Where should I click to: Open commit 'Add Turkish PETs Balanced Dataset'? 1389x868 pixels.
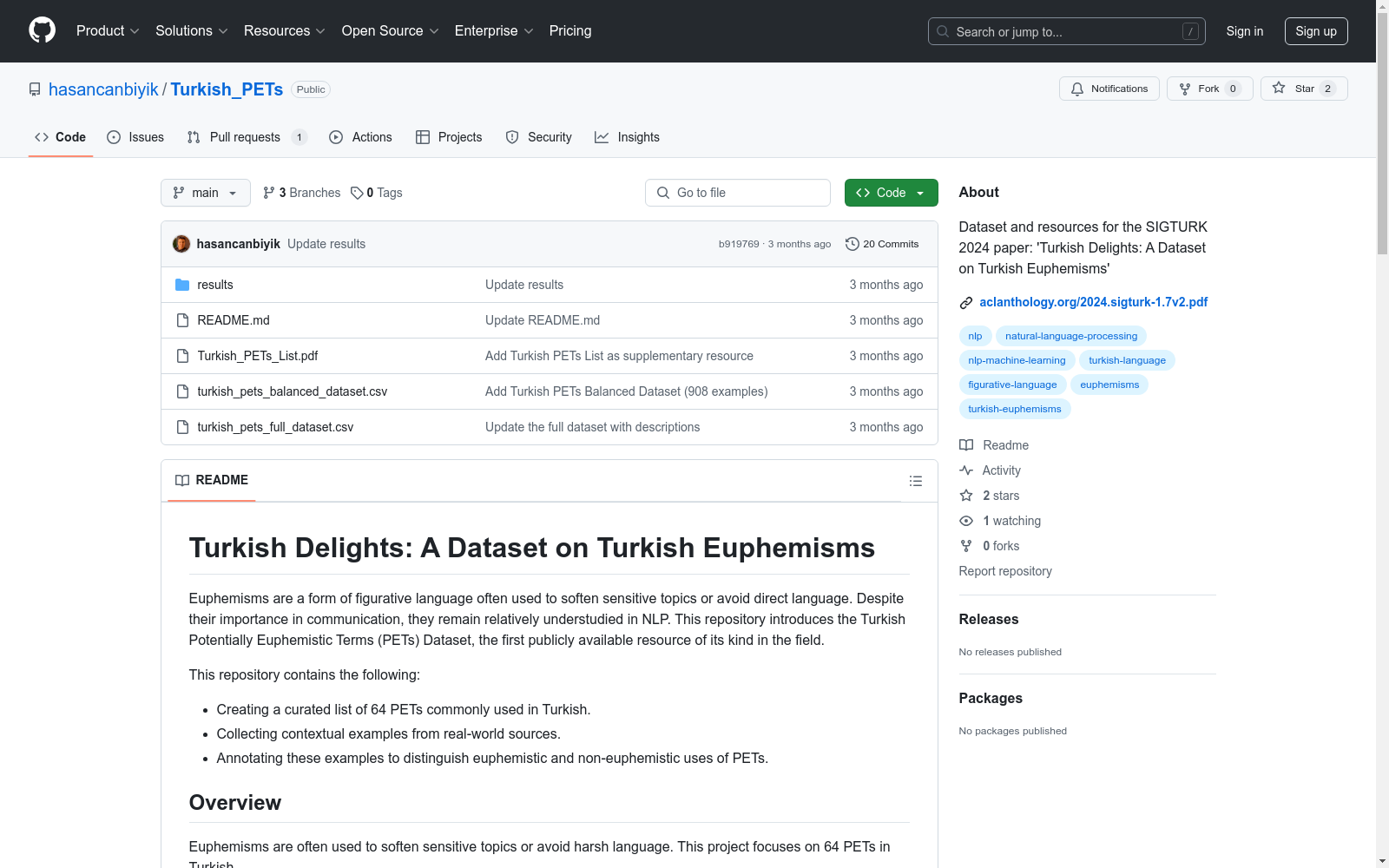(627, 391)
